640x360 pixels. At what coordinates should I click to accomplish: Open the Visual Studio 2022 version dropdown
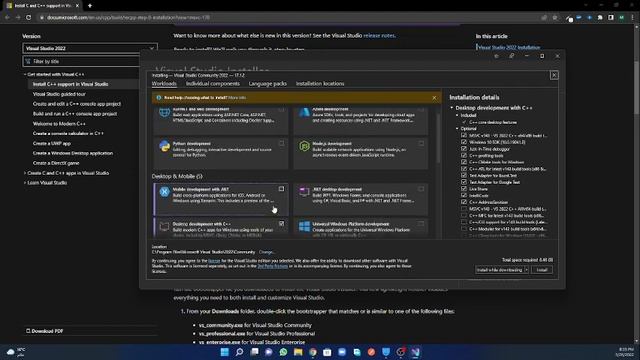[x=89, y=48]
